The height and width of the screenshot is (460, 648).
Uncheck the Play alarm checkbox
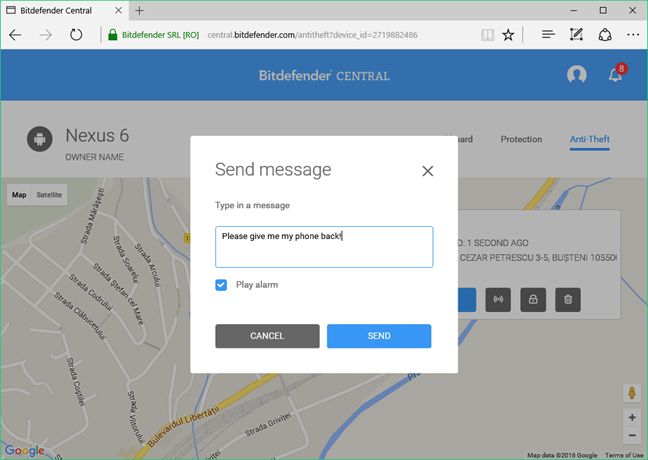tap(221, 285)
